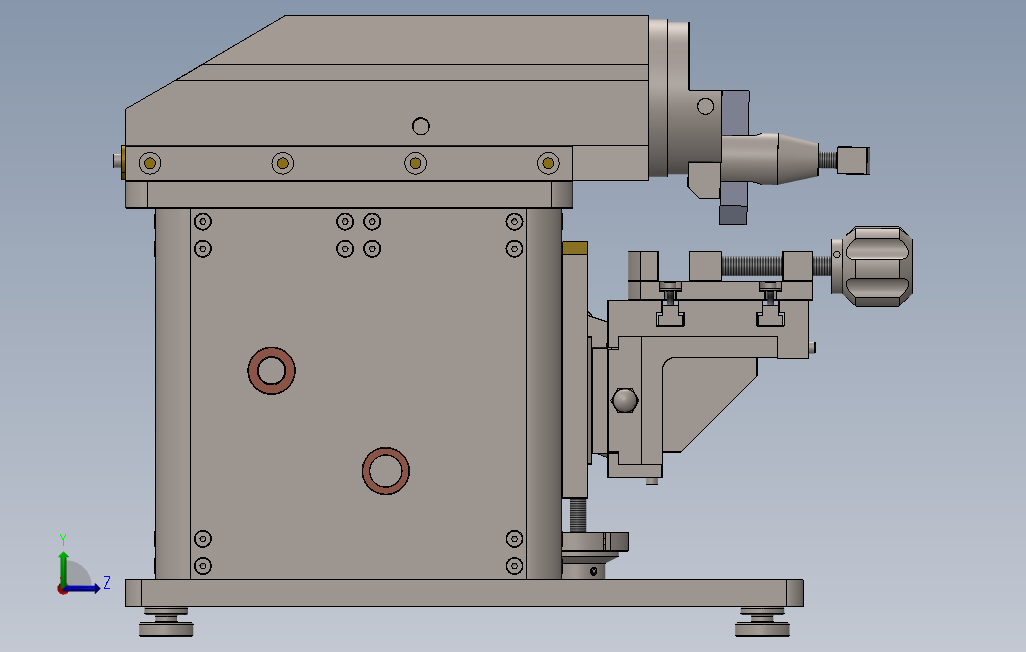Click the green Y axis of orientation triad
Viewport: 1026px width, 652px height.
63,568
